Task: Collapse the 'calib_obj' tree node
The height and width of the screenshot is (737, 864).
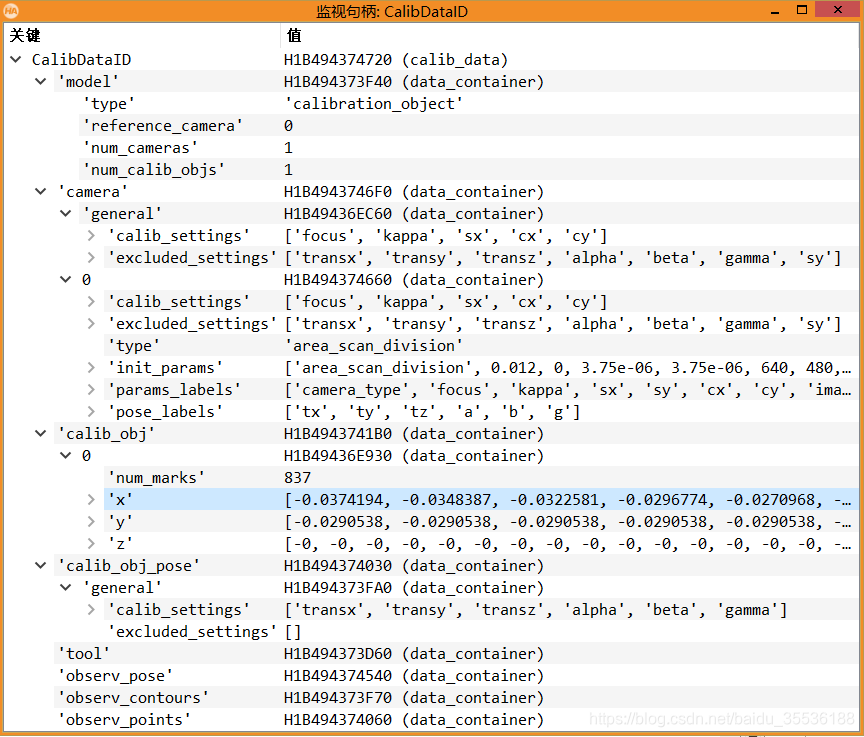Action: click(41, 434)
